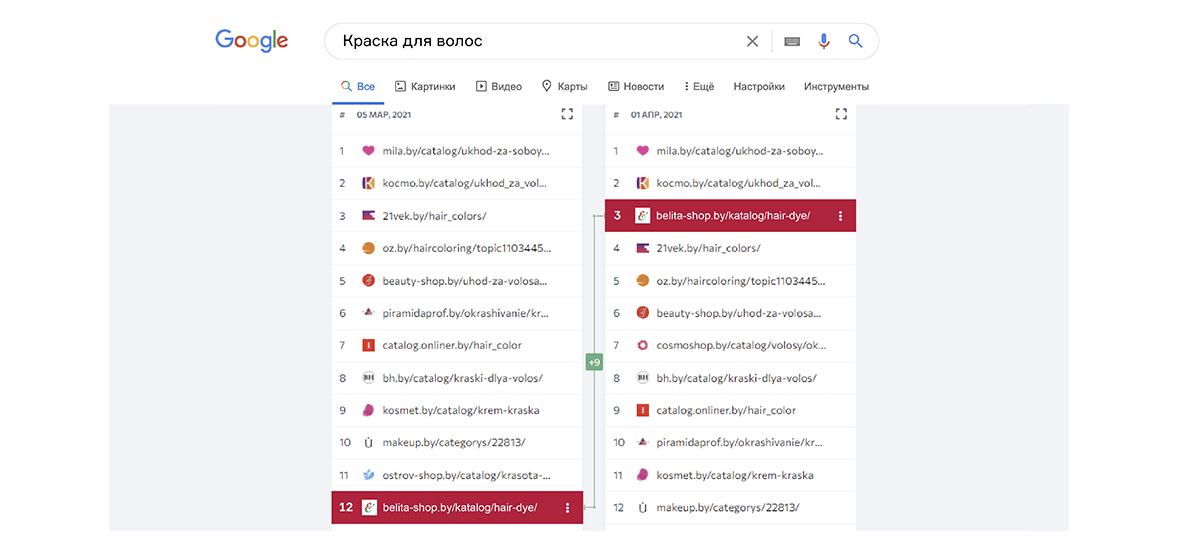Switch to the Картинки tab
The width and height of the screenshot is (1200, 540).
tap(425, 87)
